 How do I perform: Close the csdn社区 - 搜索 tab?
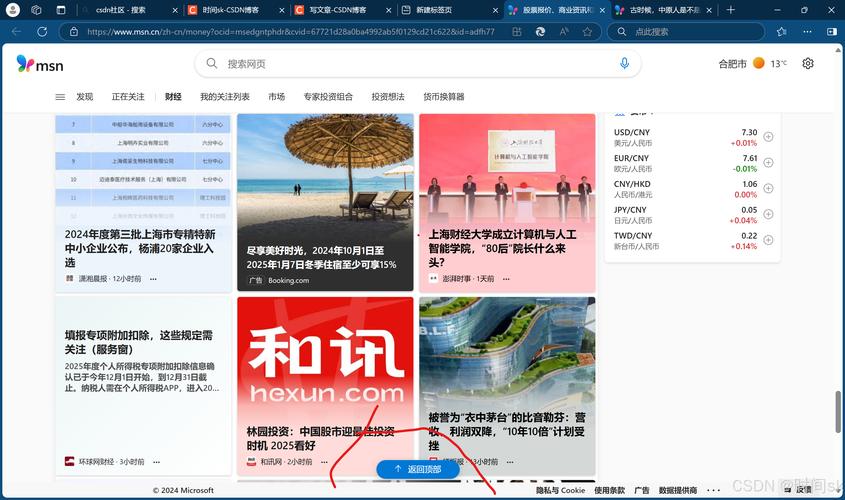click(x=175, y=10)
